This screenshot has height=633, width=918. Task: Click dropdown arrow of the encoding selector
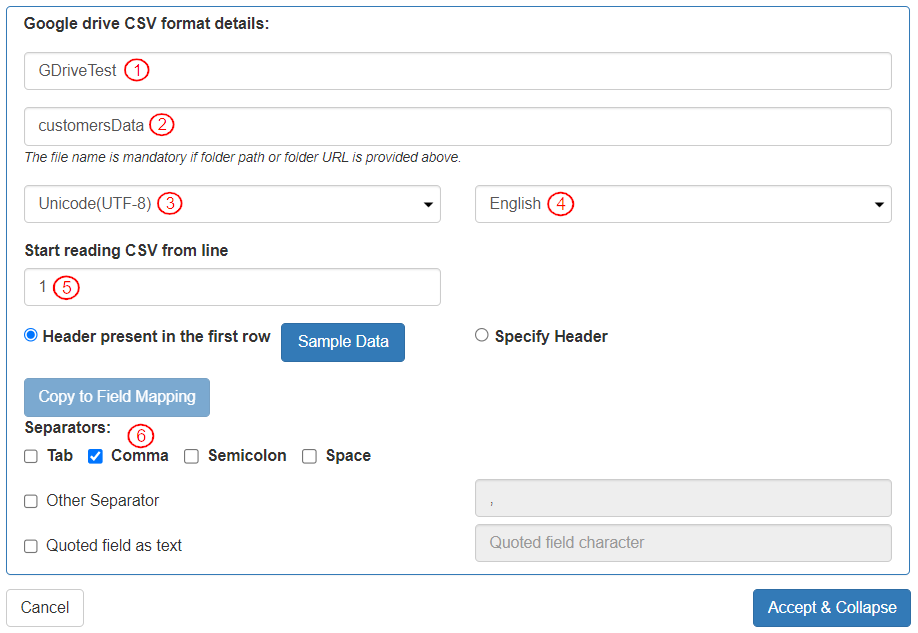(x=428, y=205)
